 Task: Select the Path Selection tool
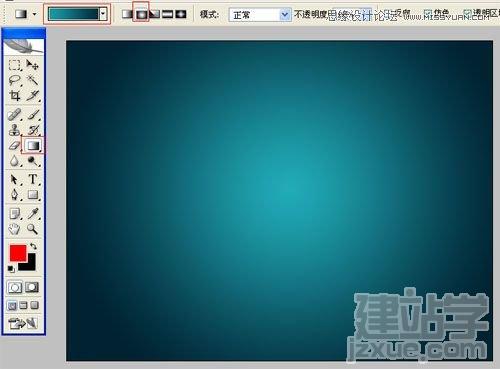pos(15,180)
